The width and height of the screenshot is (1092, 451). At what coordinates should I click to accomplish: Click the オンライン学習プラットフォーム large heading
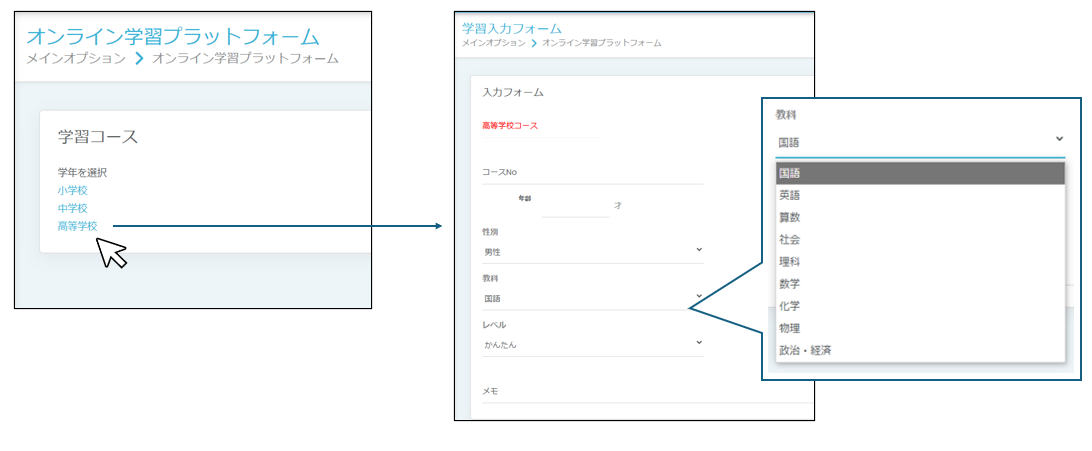coord(173,36)
